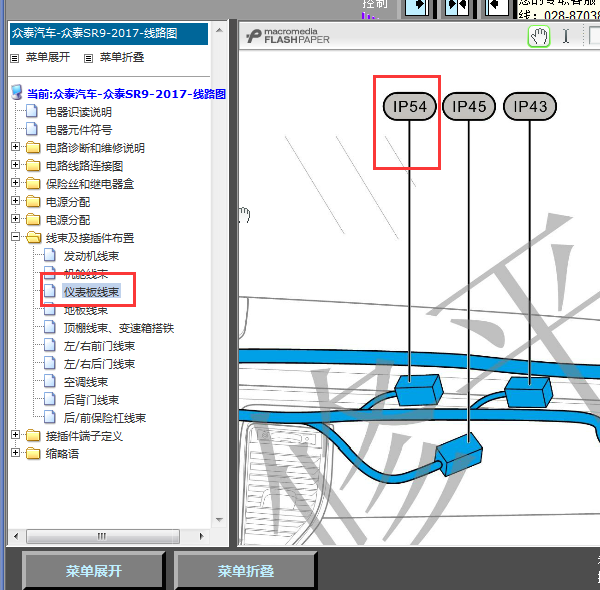Image resolution: width=600 pixels, height=590 pixels.
Task: Open the 顶棚线束、变速箱搭铁 diagram
Action: (119, 328)
